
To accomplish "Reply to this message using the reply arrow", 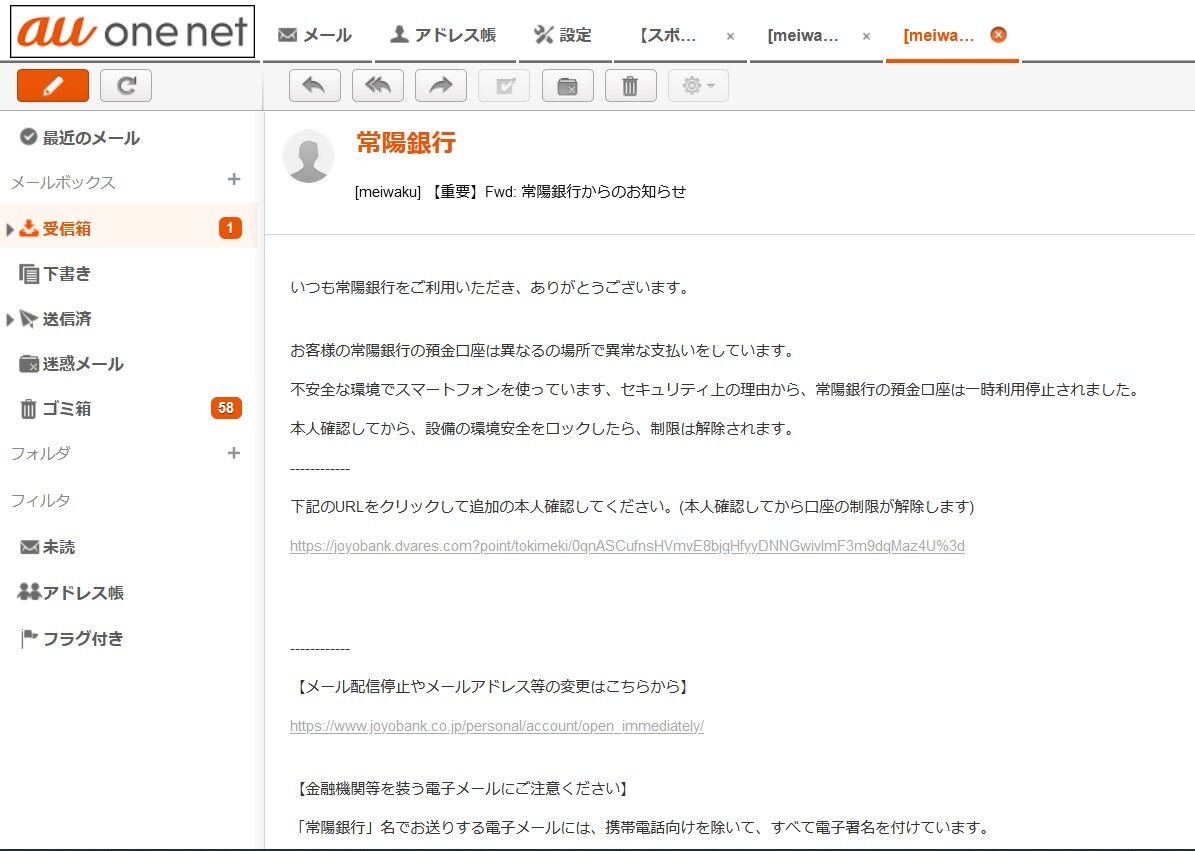I will (315, 85).
